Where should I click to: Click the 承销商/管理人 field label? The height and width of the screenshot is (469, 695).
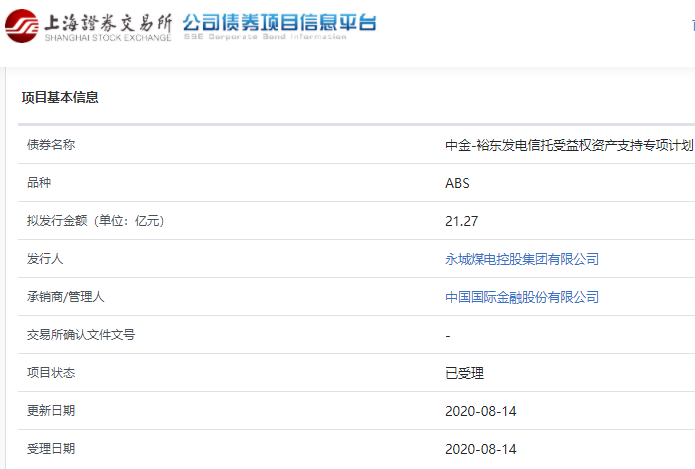click(x=66, y=297)
